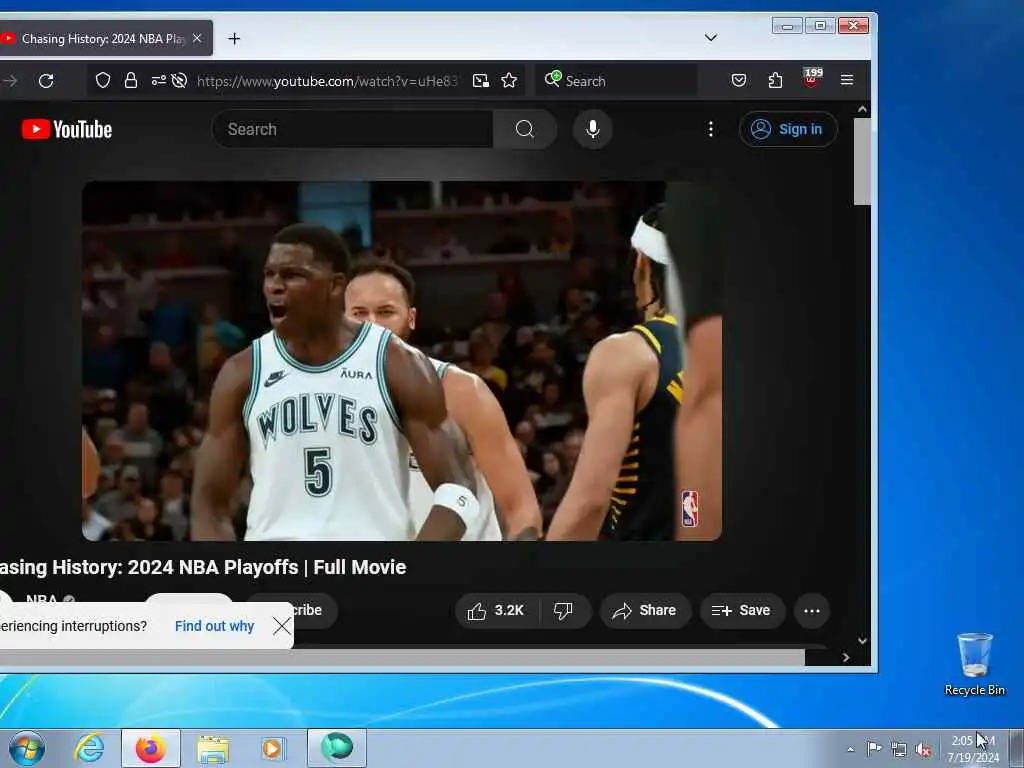Click the URL address field
The width and height of the screenshot is (1024, 768).
tap(327, 81)
